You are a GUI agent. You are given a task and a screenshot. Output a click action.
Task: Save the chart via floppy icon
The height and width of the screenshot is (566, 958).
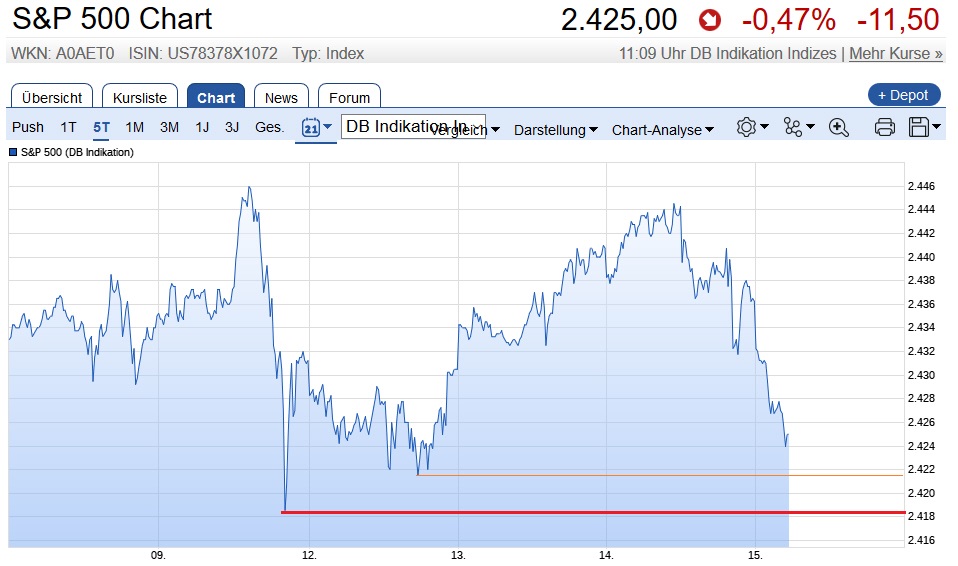pyautogui.click(x=918, y=127)
